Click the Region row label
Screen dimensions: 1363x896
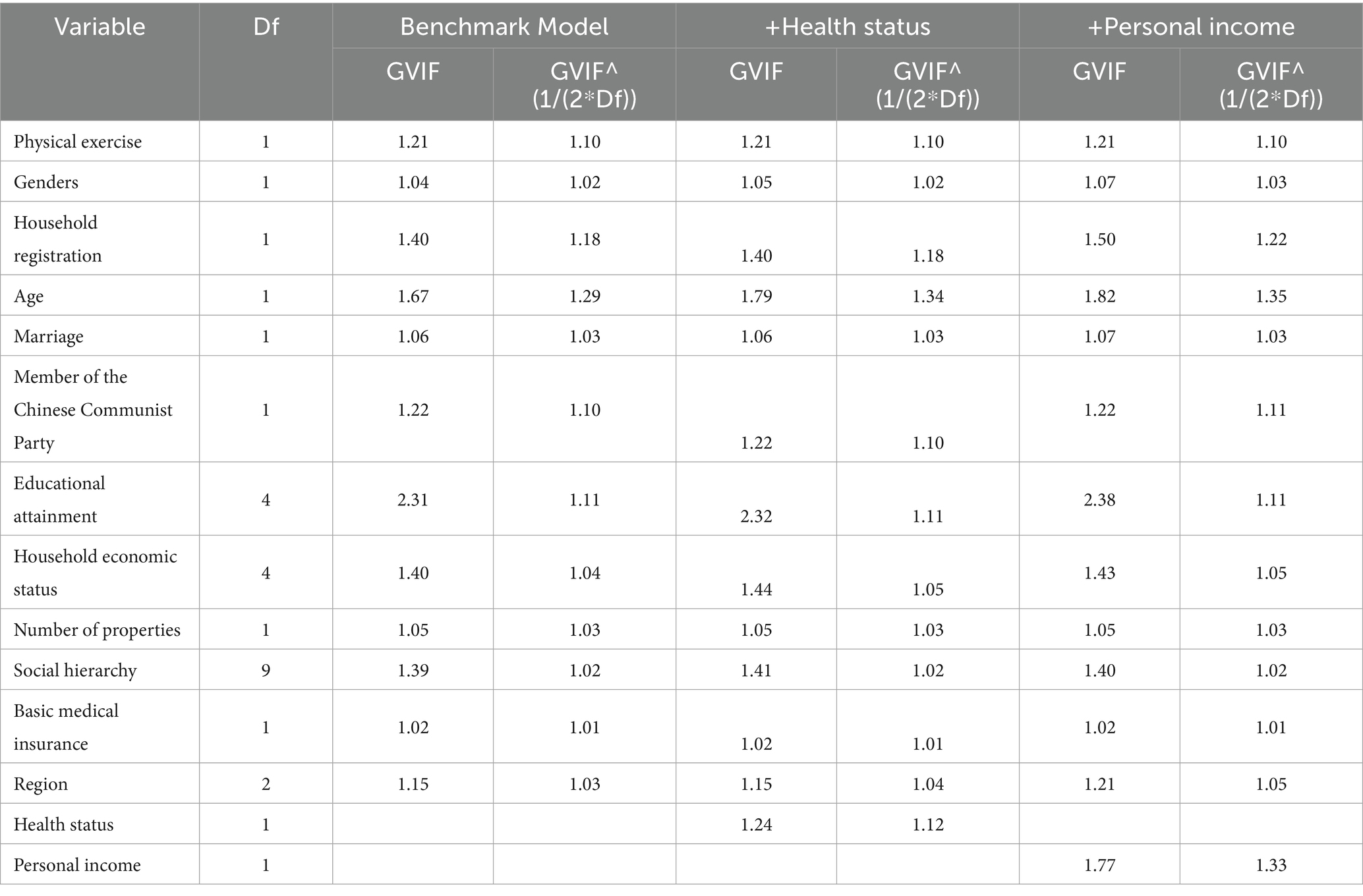point(41,784)
